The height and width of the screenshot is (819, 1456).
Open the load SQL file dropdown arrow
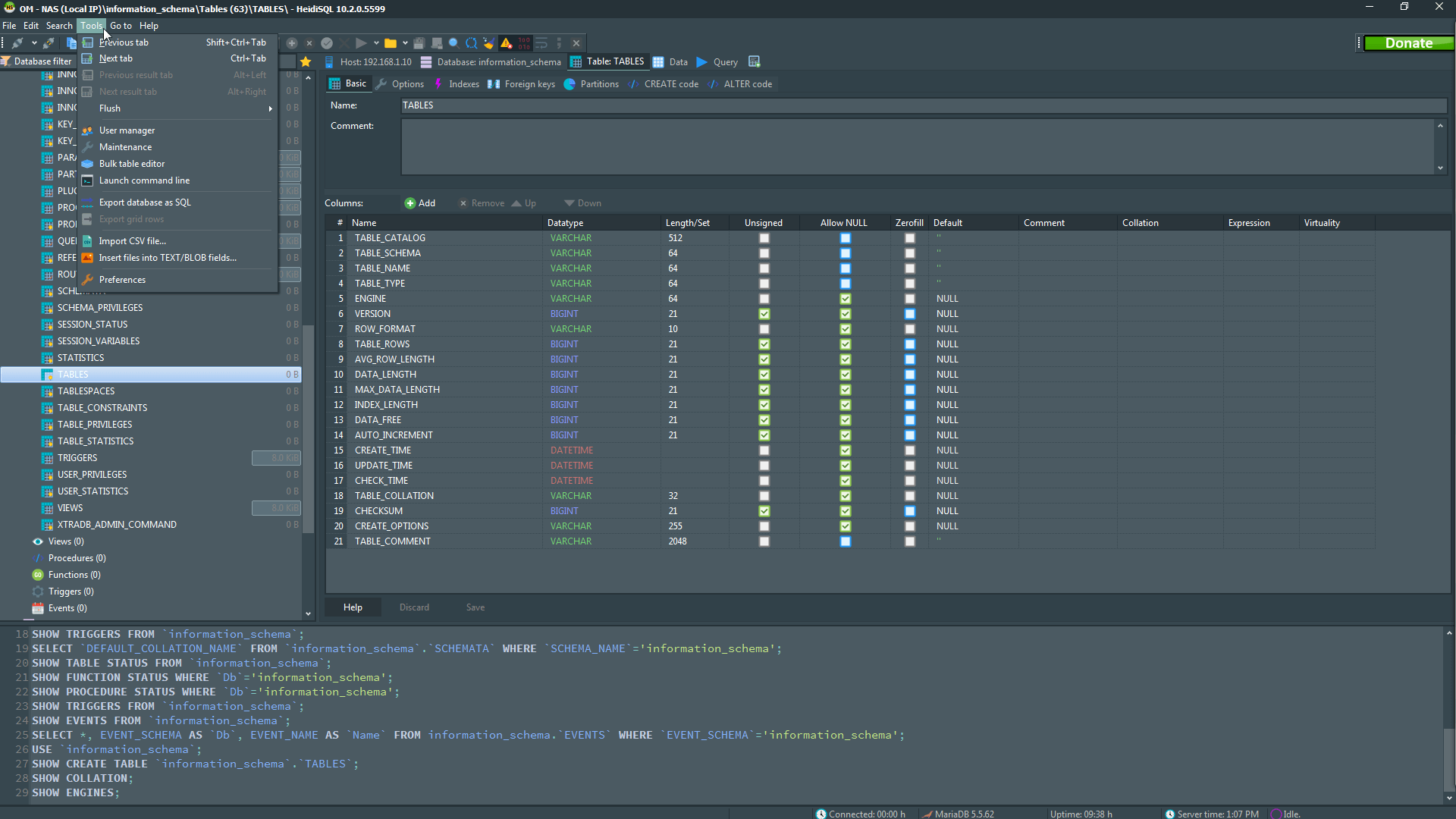click(405, 43)
